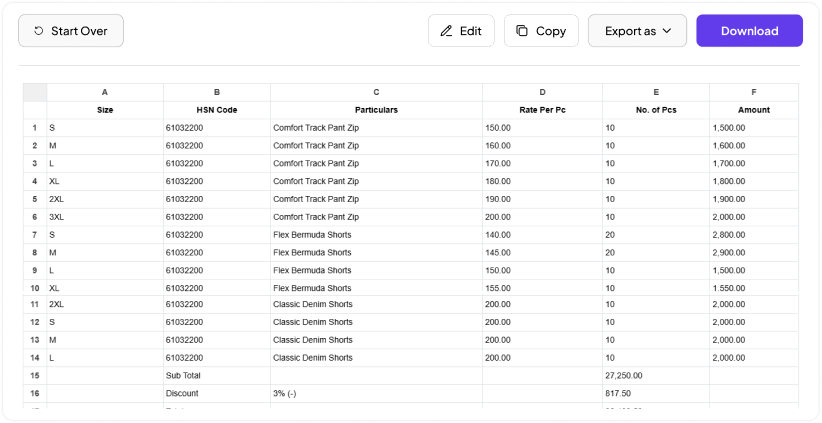Viewport: 822px width, 423px height.
Task: Click the select-all corner cell
Action: (x=35, y=92)
